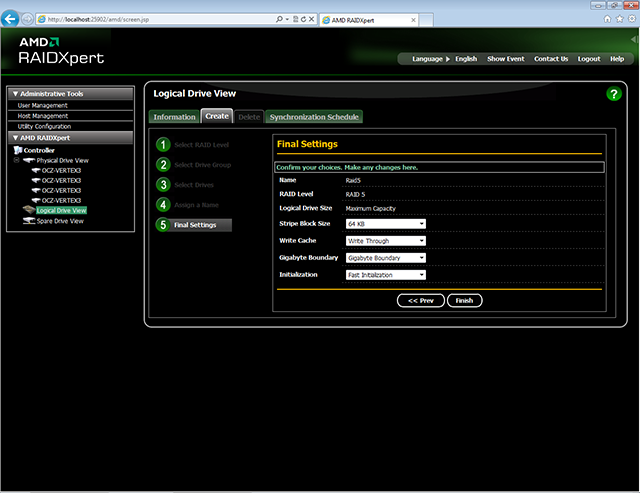The height and width of the screenshot is (493, 640).
Task: Click Logout in top menu
Action: click(x=589, y=59)
